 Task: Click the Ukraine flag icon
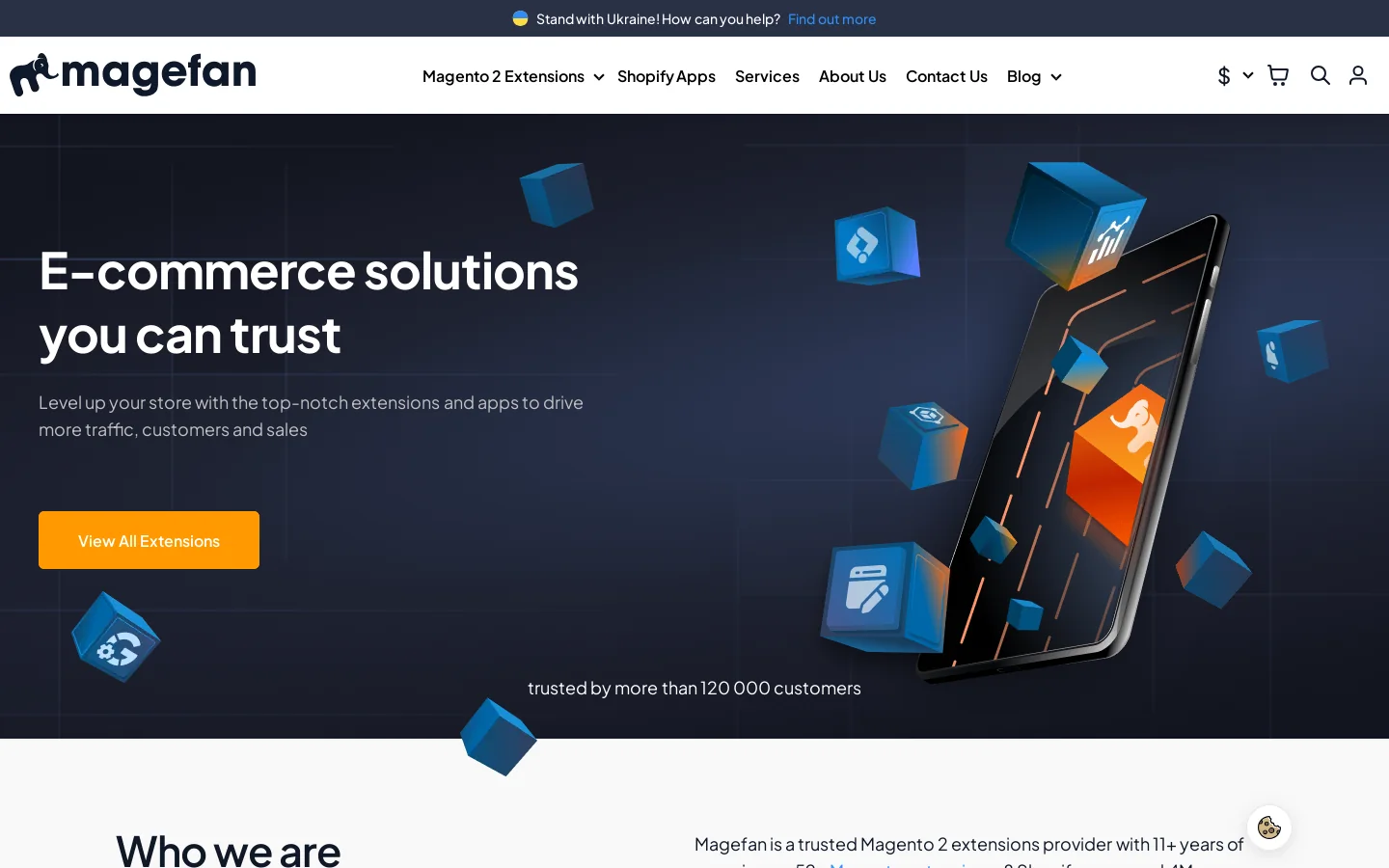[521, 18]
